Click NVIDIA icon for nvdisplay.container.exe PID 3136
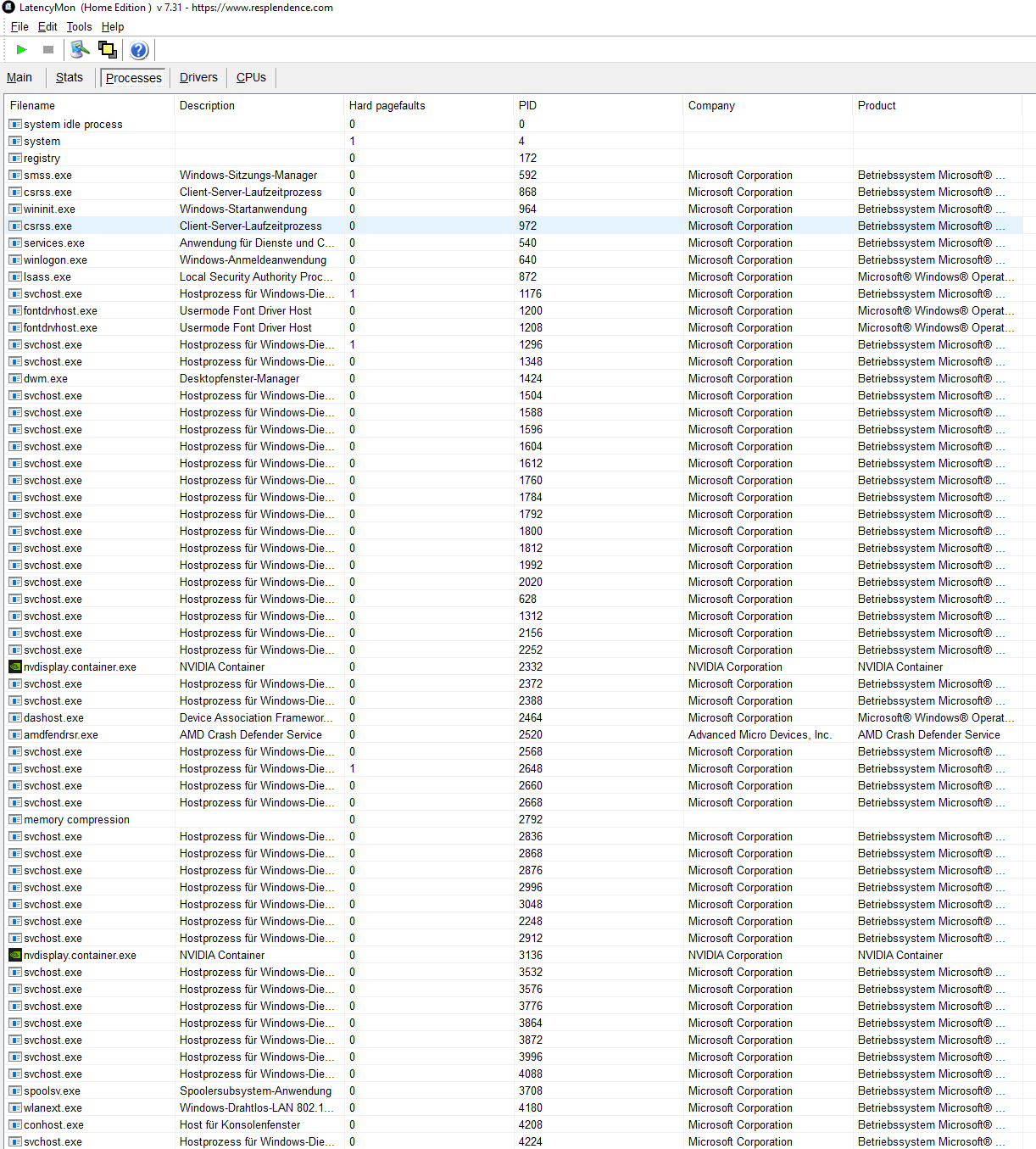1036x1149 pixels. 15,955
